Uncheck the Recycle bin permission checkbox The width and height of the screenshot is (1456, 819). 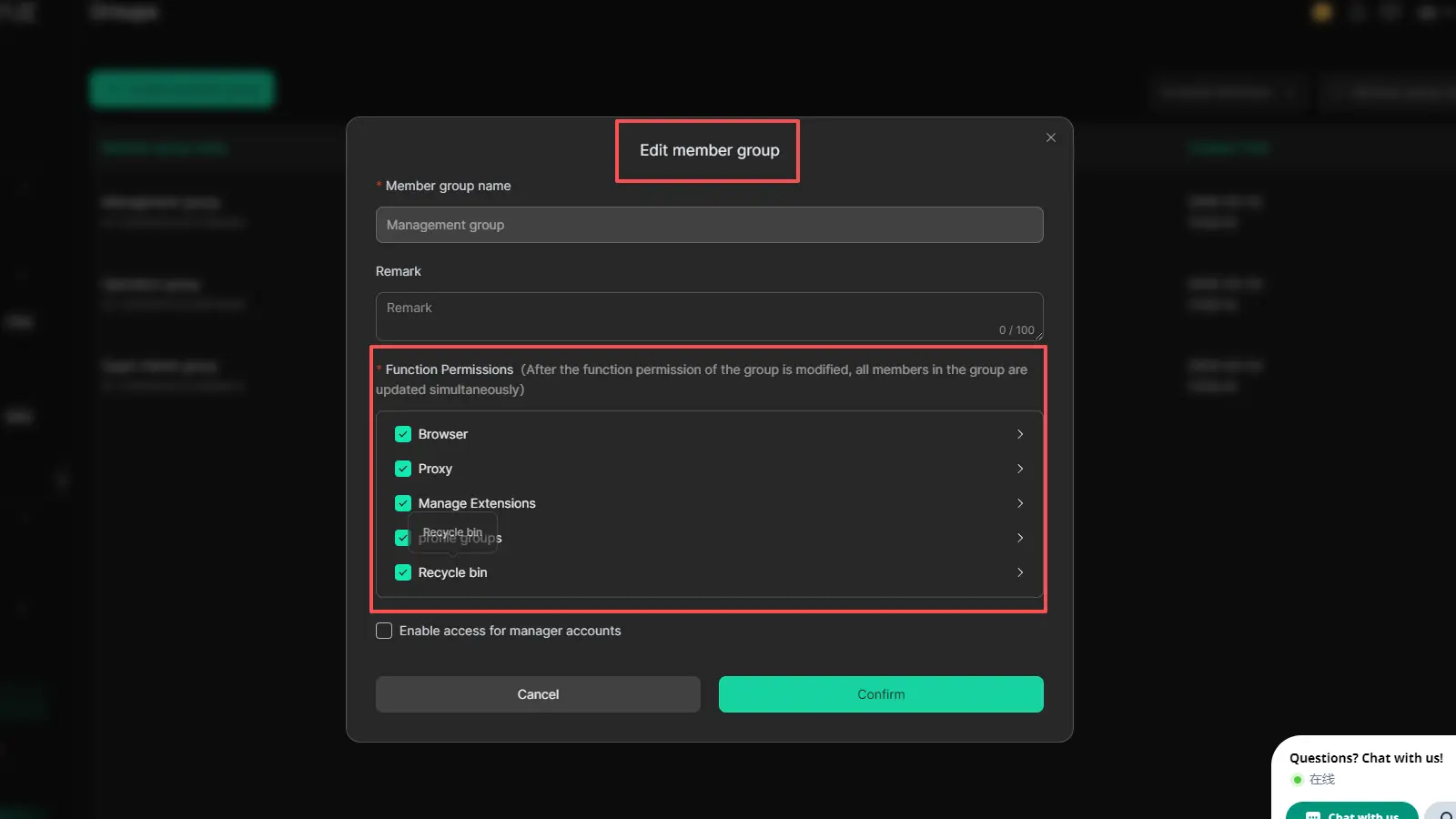tap(403, 572)
